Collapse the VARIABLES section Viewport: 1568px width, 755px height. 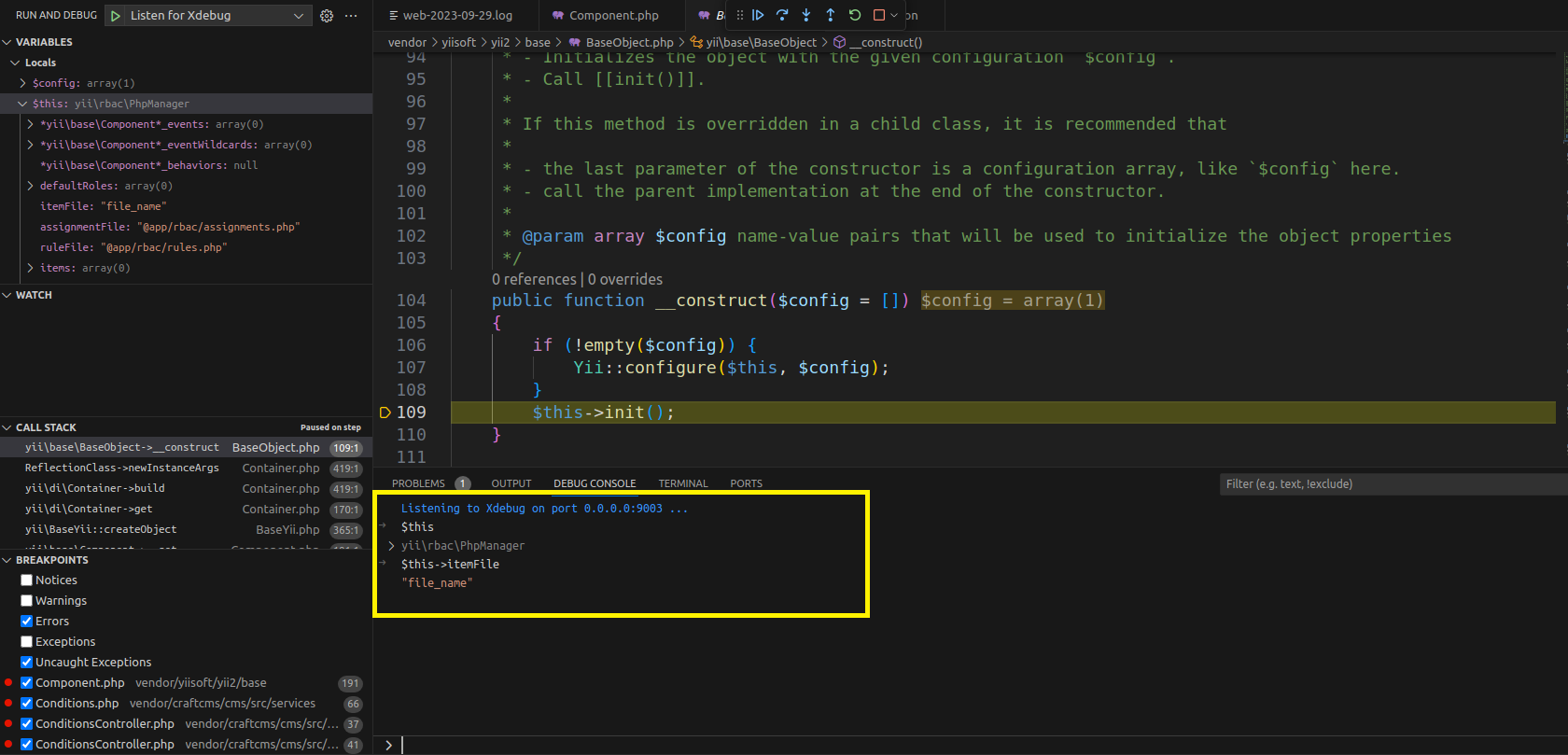pyautogui.click(x=7, y=42)
